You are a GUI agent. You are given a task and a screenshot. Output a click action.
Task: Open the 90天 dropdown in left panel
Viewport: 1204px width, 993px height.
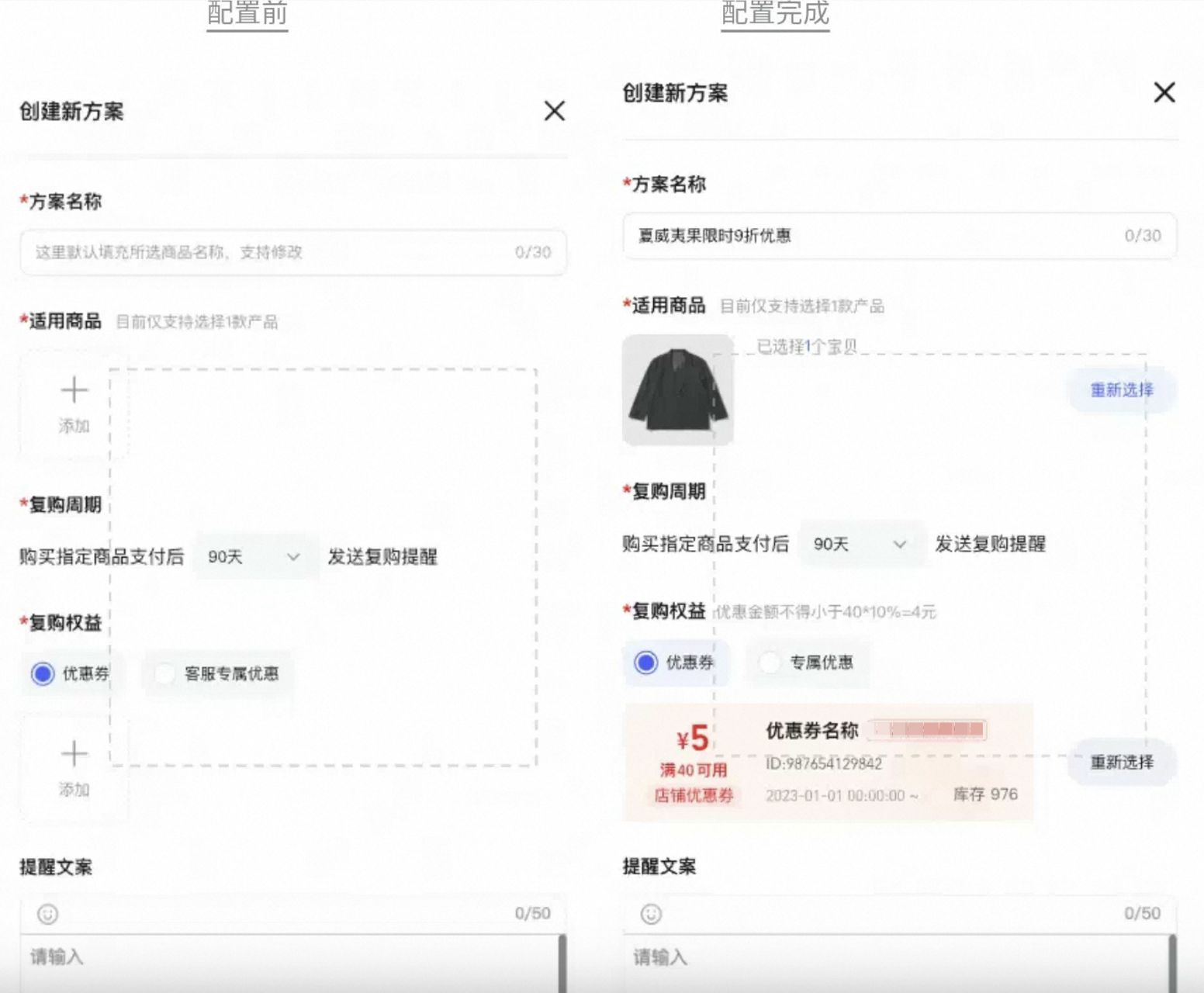(254, 556)
